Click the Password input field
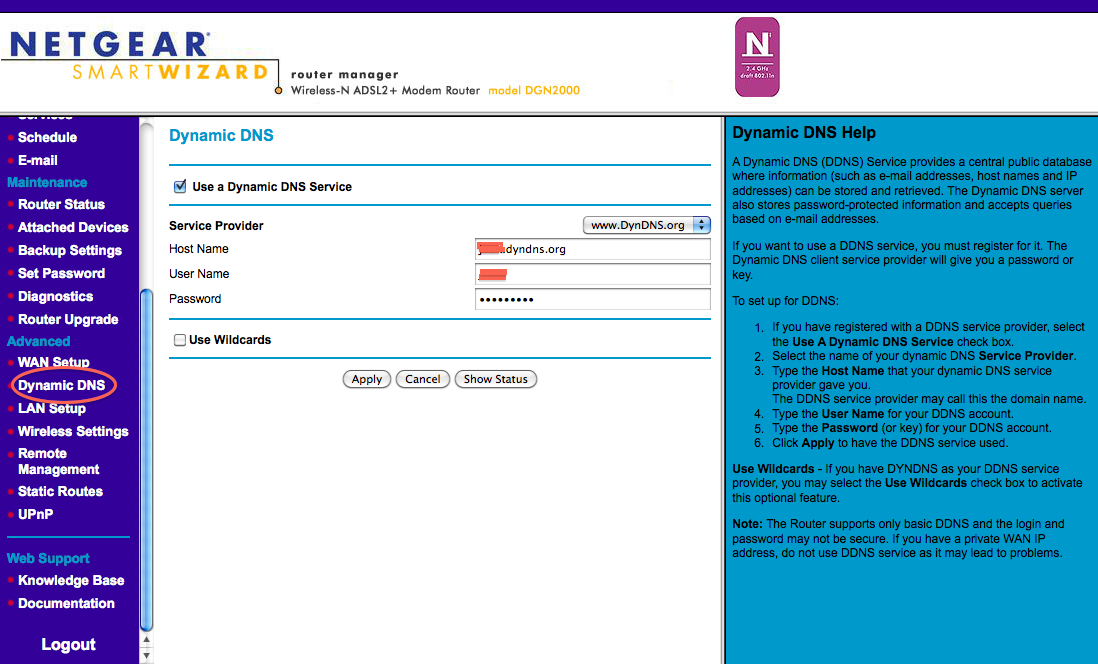Screen dimensions: 1098x664 click(592, 299)
